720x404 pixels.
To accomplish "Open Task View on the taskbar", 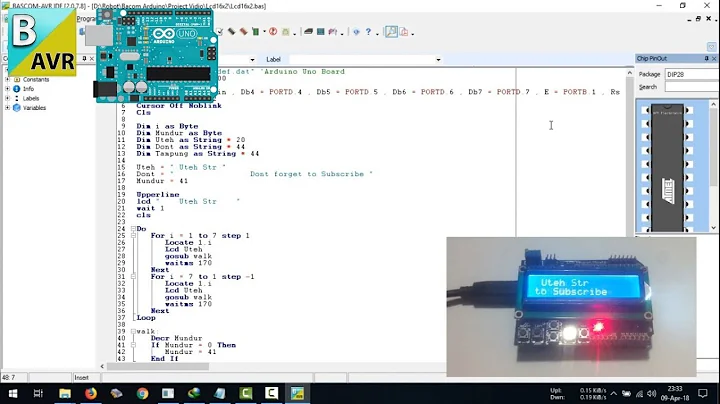I will [38, 393].
